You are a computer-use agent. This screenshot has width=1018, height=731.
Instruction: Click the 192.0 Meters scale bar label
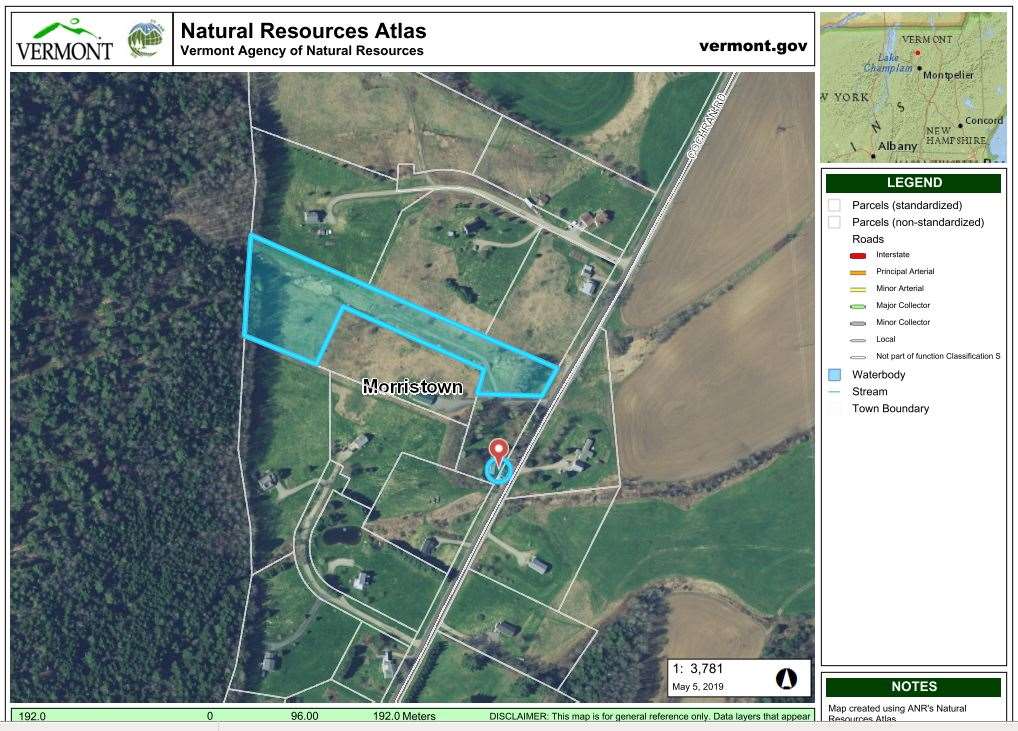pos(404,716)
